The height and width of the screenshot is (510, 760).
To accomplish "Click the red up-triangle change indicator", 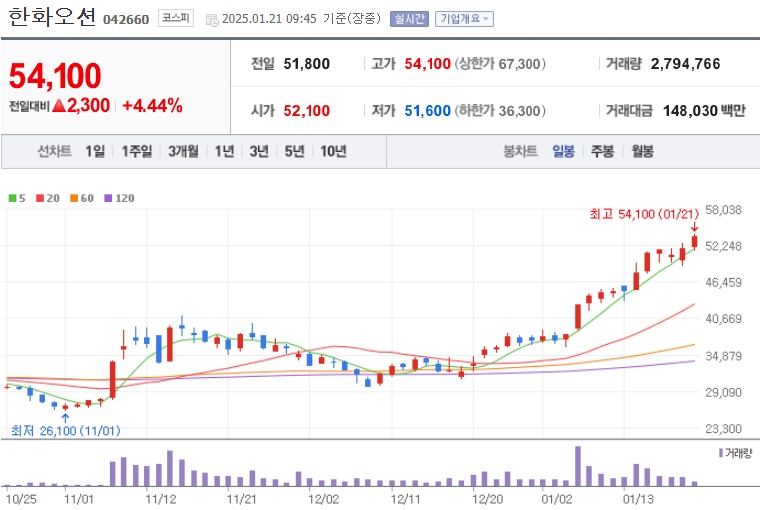I will pyautogui.click(x=59, y=105).
